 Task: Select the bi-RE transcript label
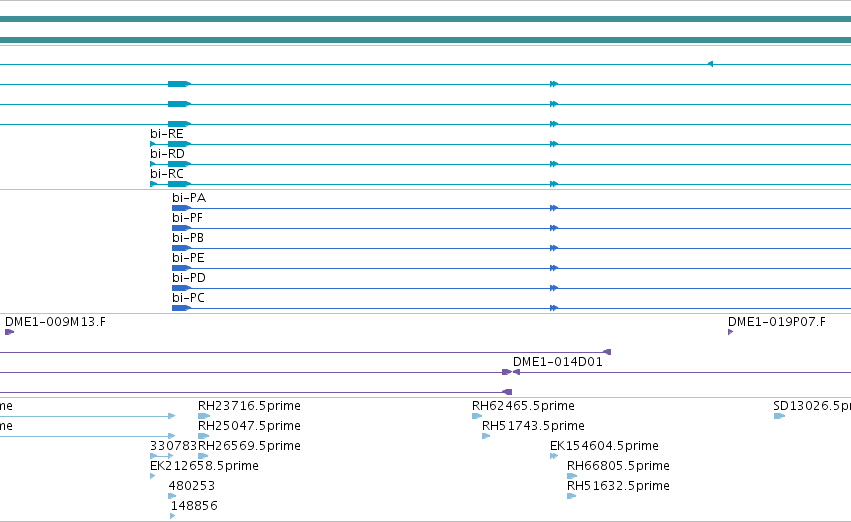tap(167, 134)
